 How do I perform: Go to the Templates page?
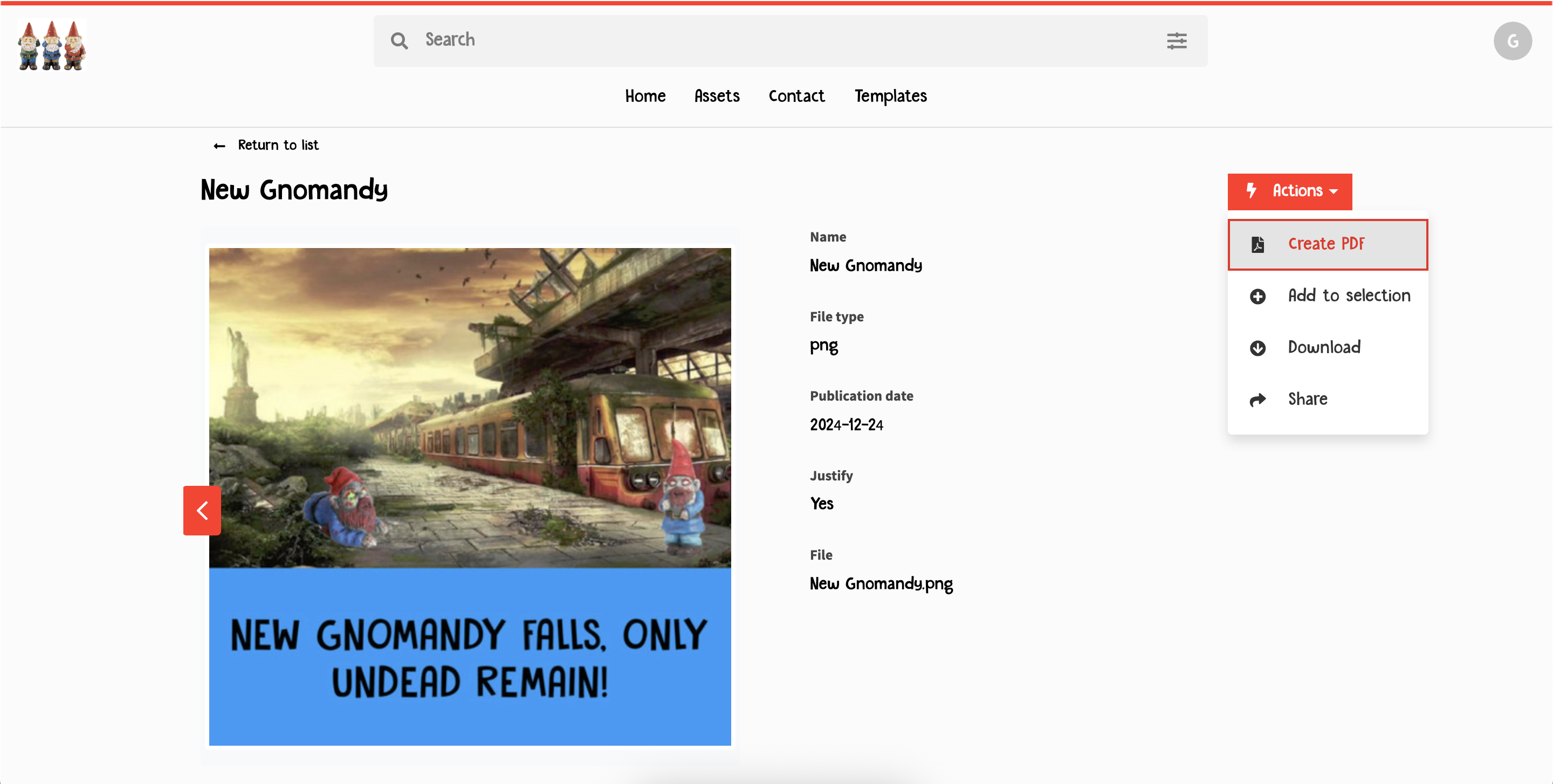click(x=890, y=97)
